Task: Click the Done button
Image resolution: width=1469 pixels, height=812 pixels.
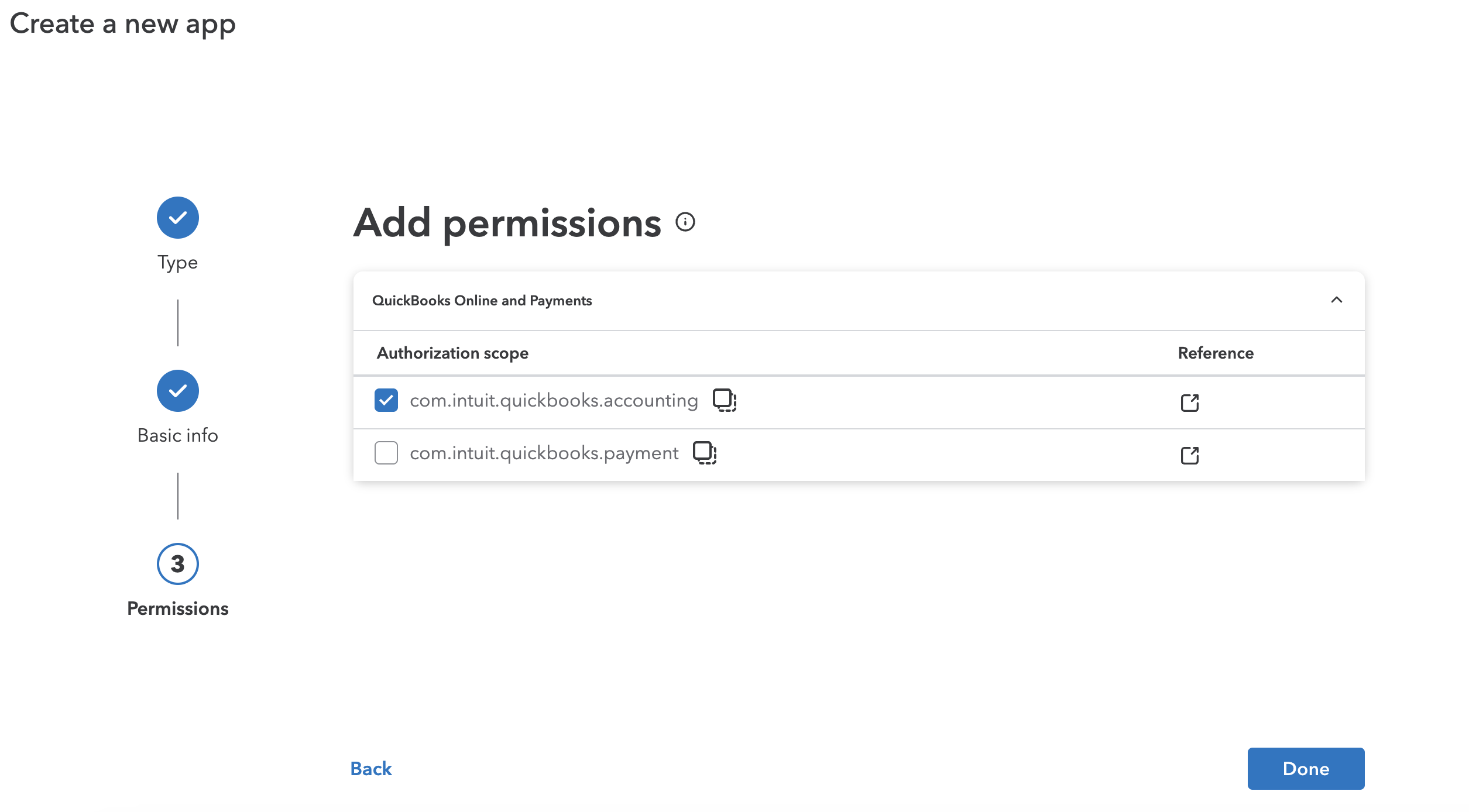Action: click(x=1305, y=769)
